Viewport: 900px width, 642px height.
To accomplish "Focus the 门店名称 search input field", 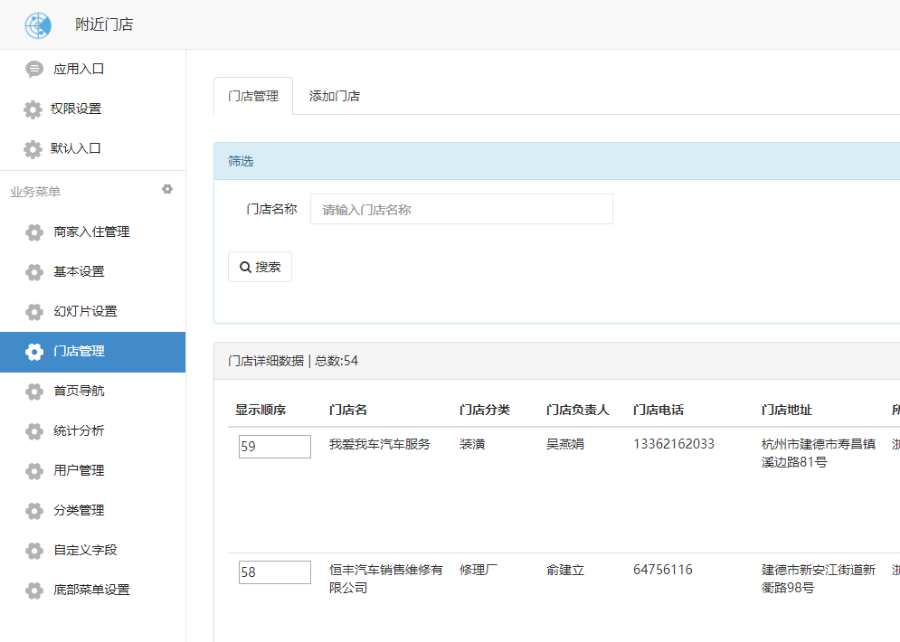I will [x=461, y=209].
